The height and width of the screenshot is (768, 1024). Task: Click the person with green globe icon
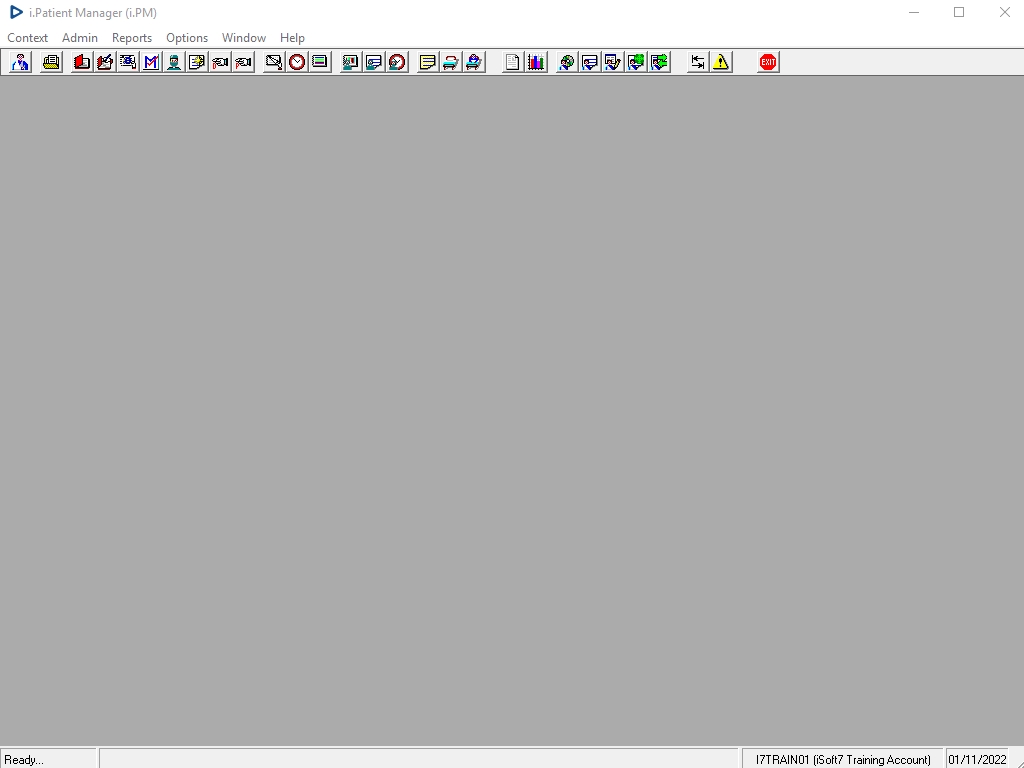pyautogui.click(x=635, y=62)
